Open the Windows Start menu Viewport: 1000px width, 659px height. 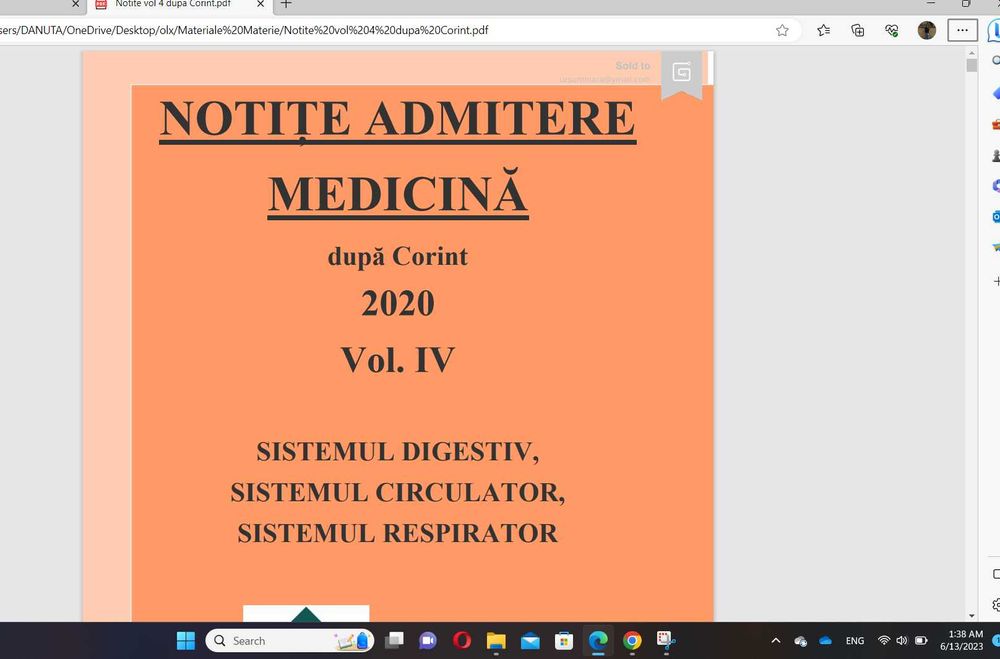(186, 640)
